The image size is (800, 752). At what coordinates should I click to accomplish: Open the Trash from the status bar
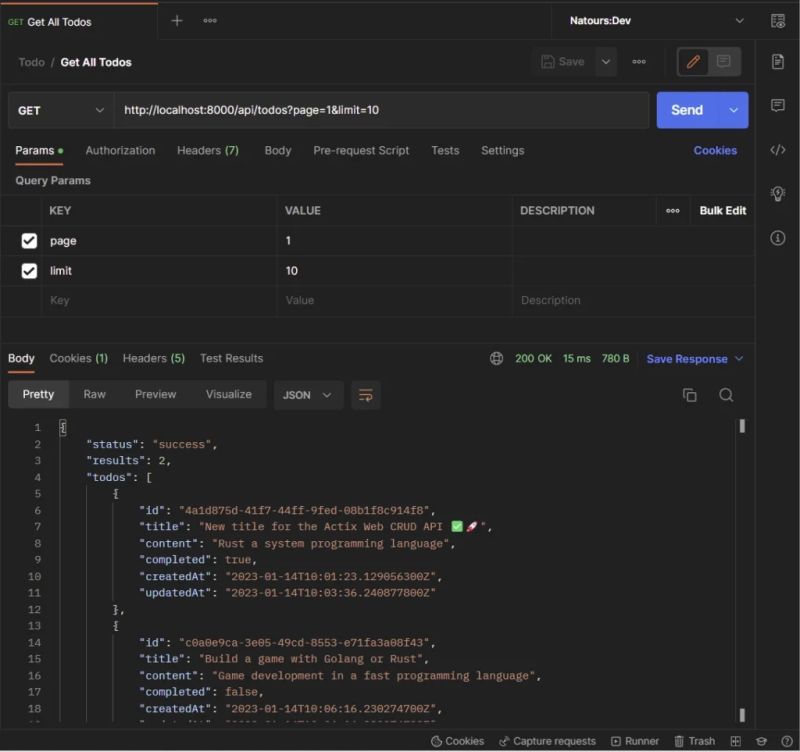pos(694,741)
